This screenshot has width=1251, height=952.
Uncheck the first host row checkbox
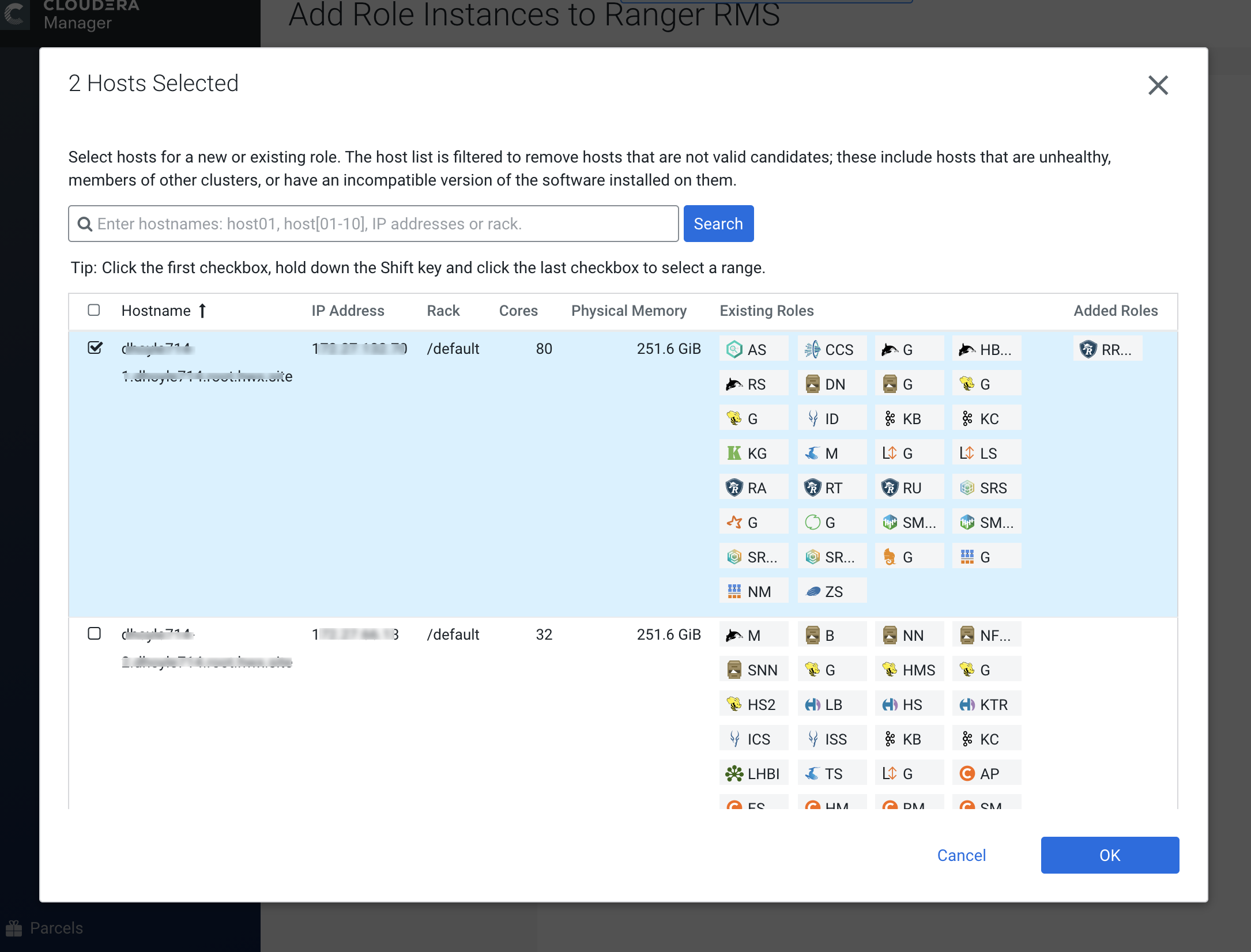(x=95, y=347)
